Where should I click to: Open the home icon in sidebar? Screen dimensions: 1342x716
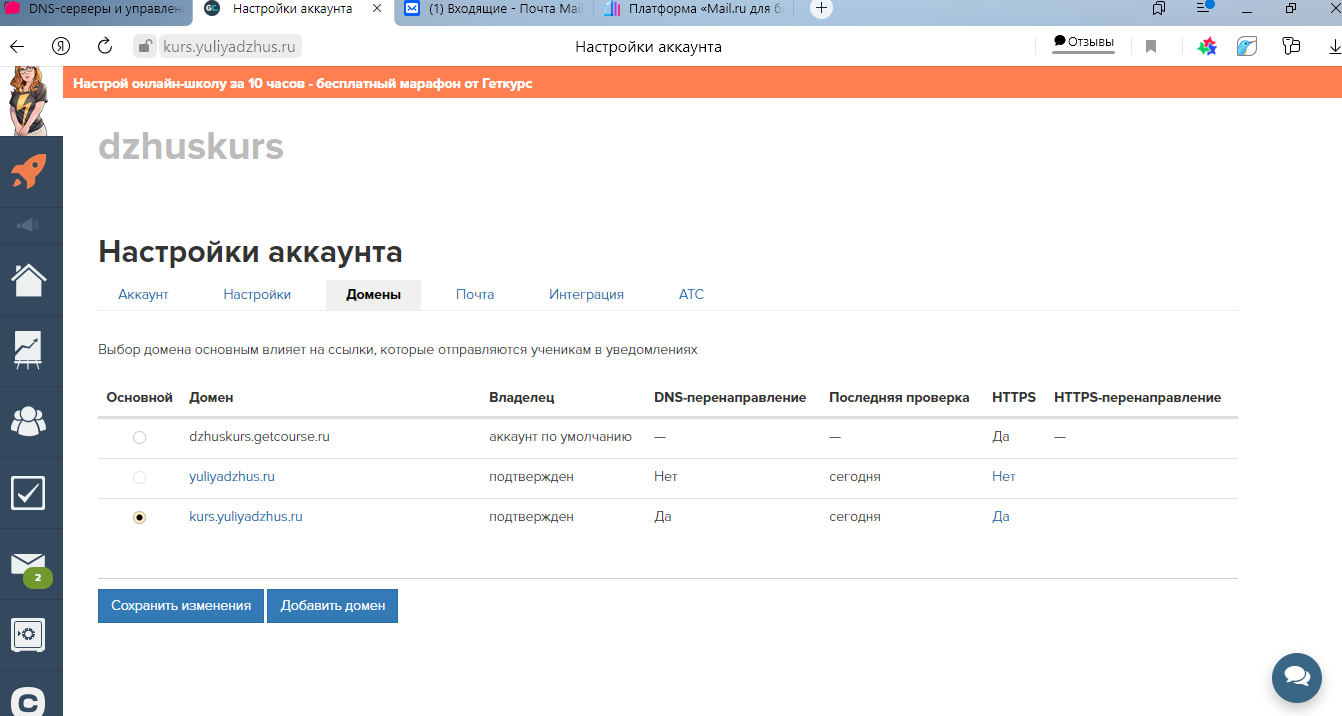tap(29, 280)
